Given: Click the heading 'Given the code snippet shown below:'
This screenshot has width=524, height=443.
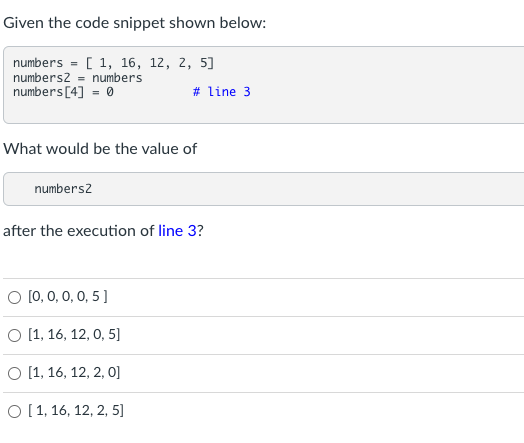Looking at the screenshot, I should click(135, 23).
